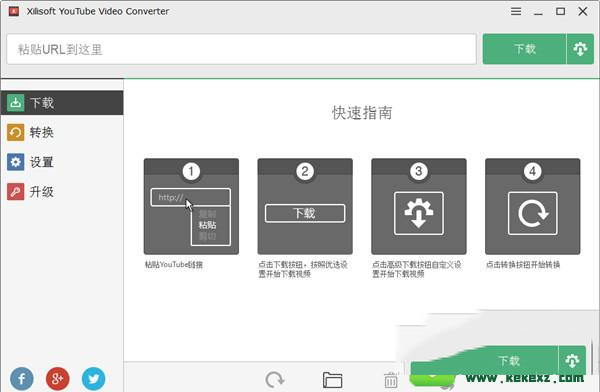Open output folder icon in bottom toolbar
600x392 pixels.
(333, 380)
